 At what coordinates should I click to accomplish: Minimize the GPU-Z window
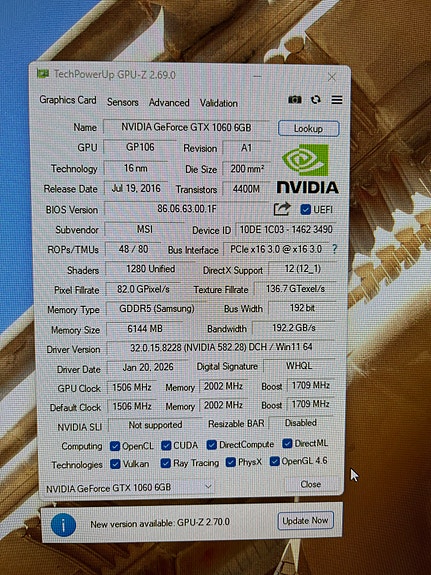click(x=257, y=76)
